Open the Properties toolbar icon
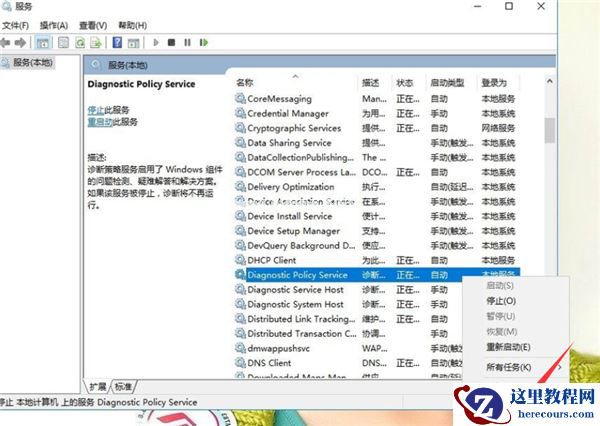 [63, 42]
